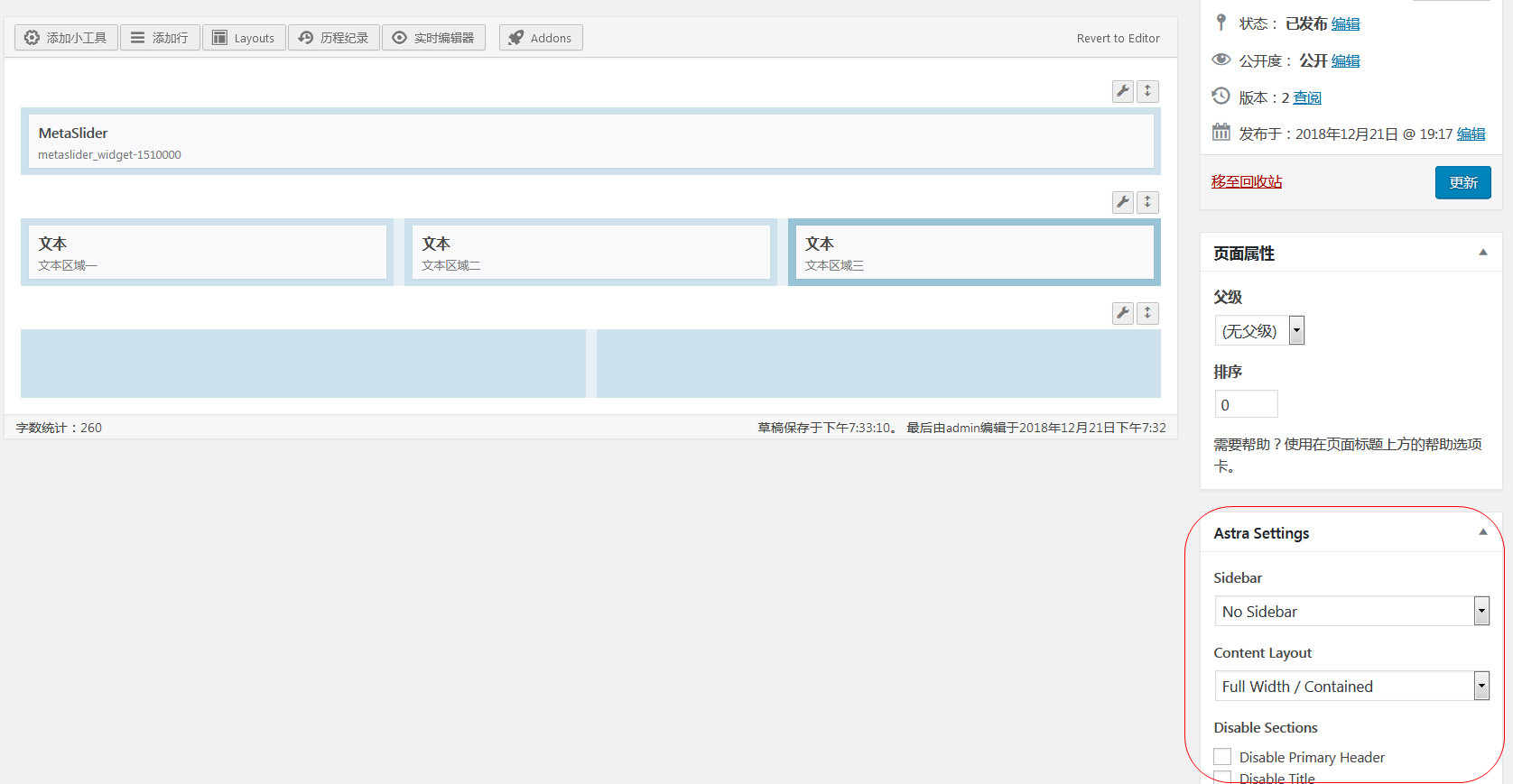Select the 文本区域三 text widget
The height and width of the screenshot is (784, 1513).
click(x=974, y=253)
